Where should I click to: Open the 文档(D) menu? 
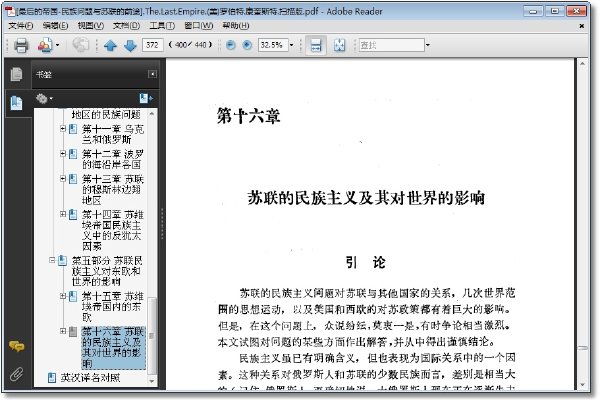[126, 26]
